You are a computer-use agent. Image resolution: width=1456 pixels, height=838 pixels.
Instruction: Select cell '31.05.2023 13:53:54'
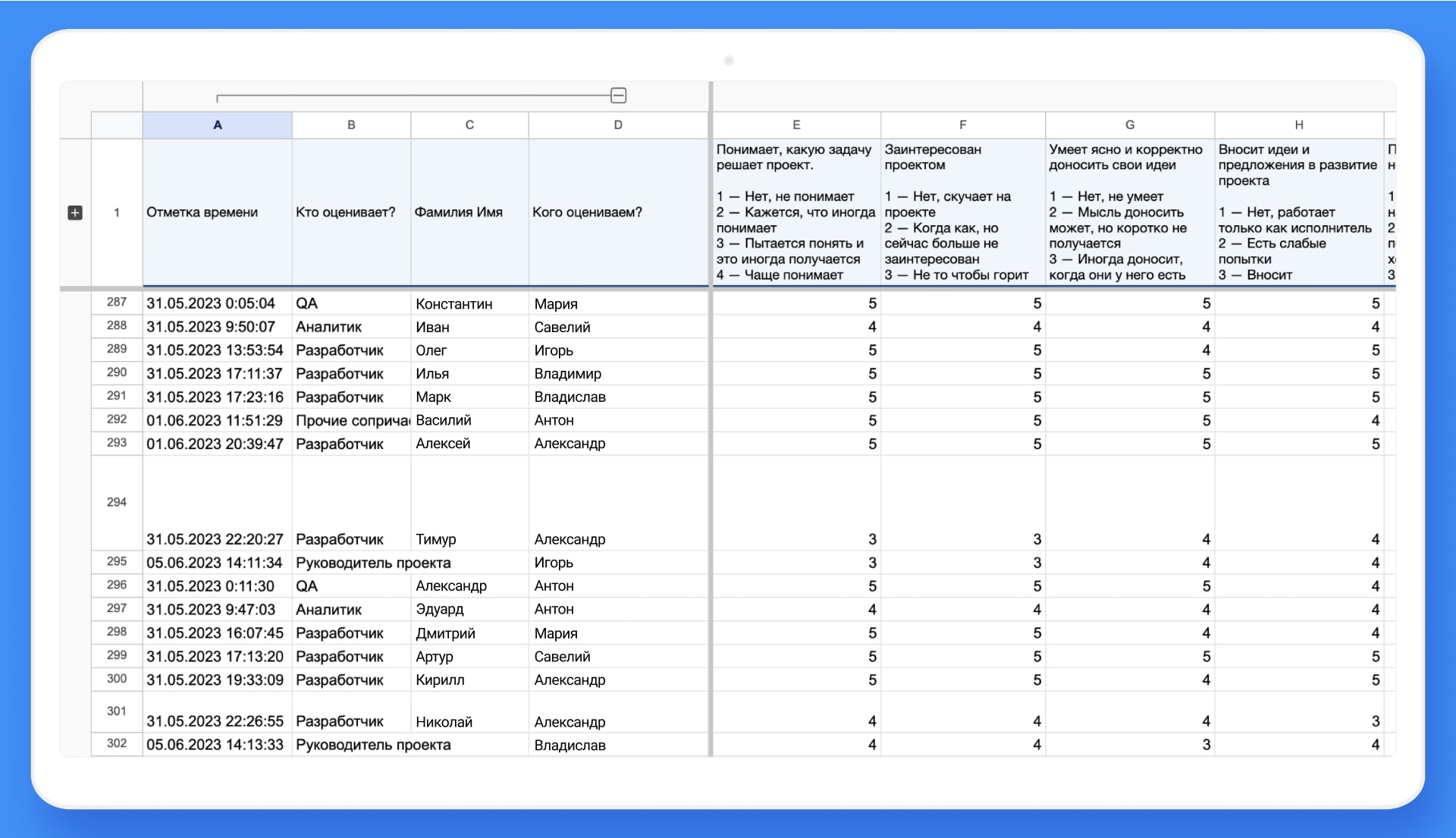tap(218, 350)
